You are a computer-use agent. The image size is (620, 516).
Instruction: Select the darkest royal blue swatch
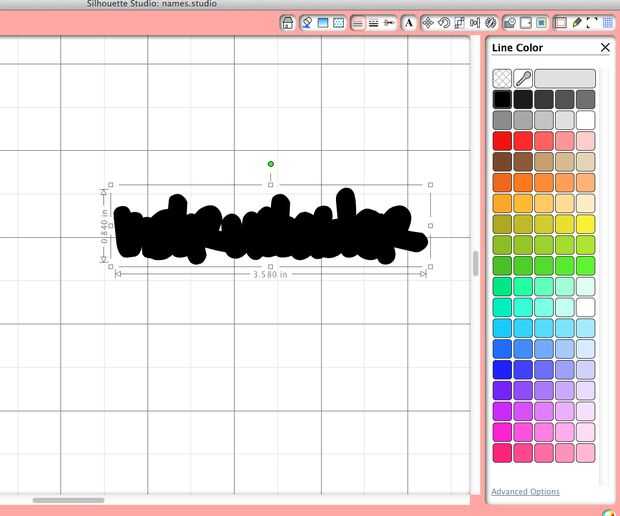pyautogui.click(x=502, y=370)
